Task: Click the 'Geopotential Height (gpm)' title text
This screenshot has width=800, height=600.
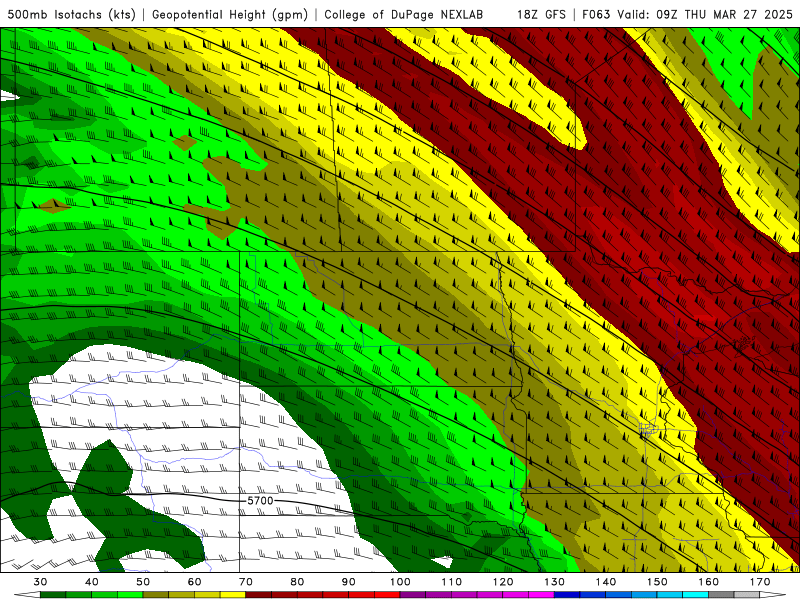Action: click(230, 15)
